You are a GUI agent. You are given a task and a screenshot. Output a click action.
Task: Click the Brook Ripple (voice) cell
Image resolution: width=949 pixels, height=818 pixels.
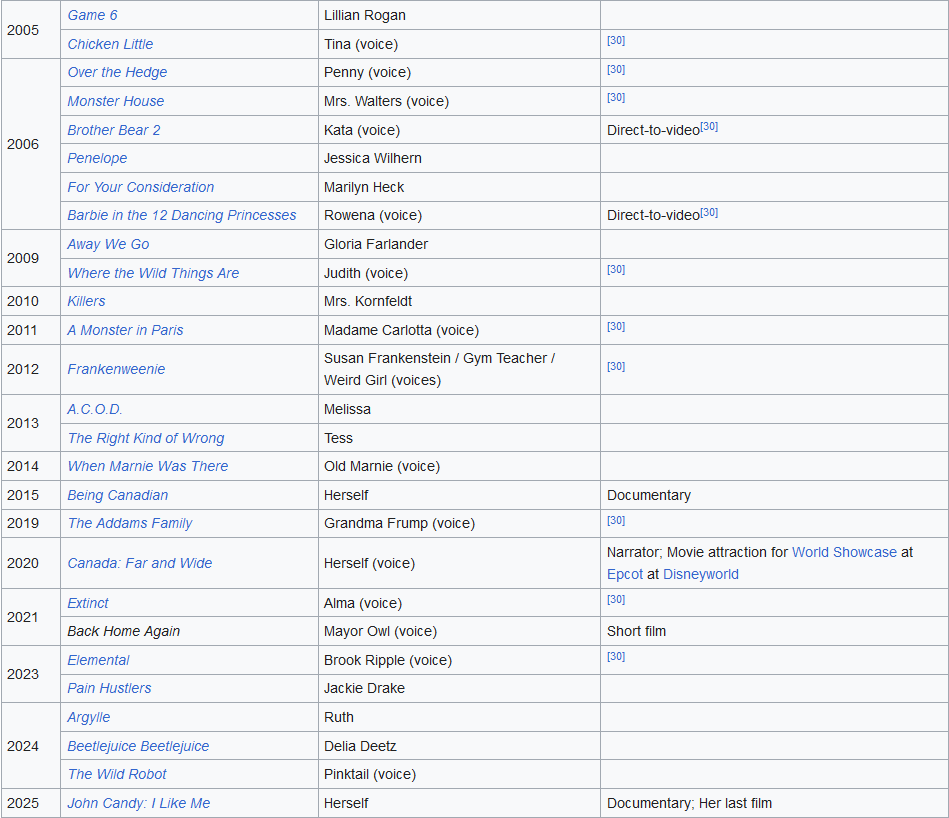(x=459, y=660)
